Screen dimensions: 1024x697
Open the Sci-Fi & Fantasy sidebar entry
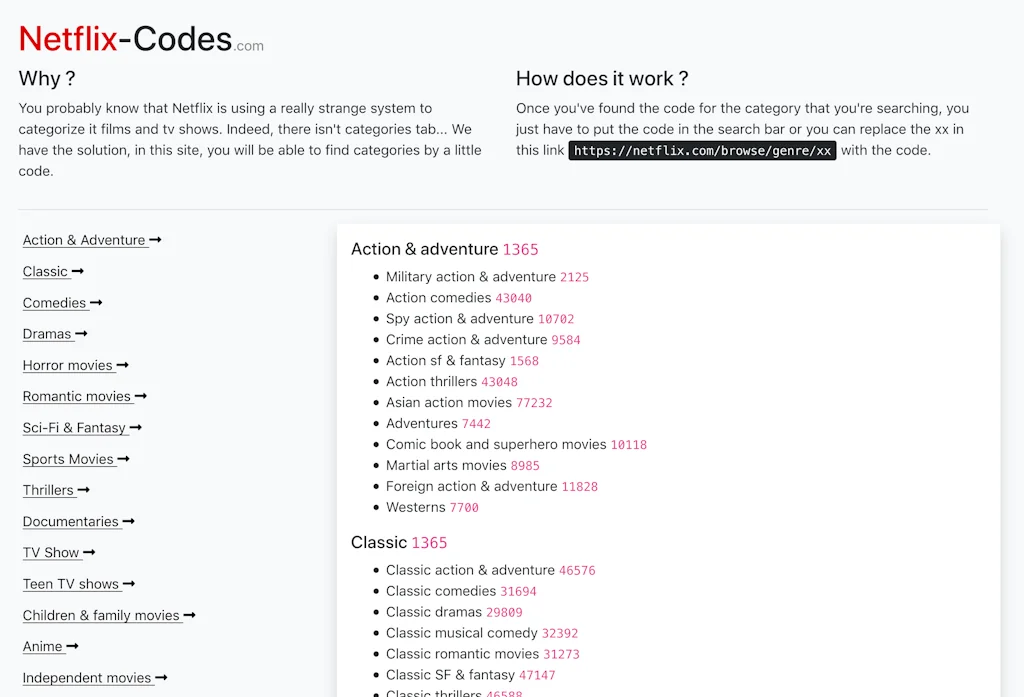pos(75,427)
